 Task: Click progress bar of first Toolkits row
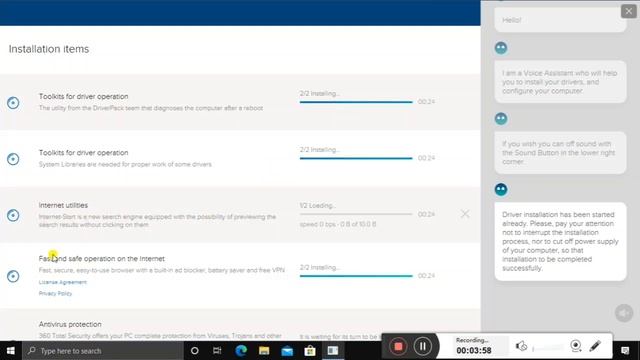(356, 102)
